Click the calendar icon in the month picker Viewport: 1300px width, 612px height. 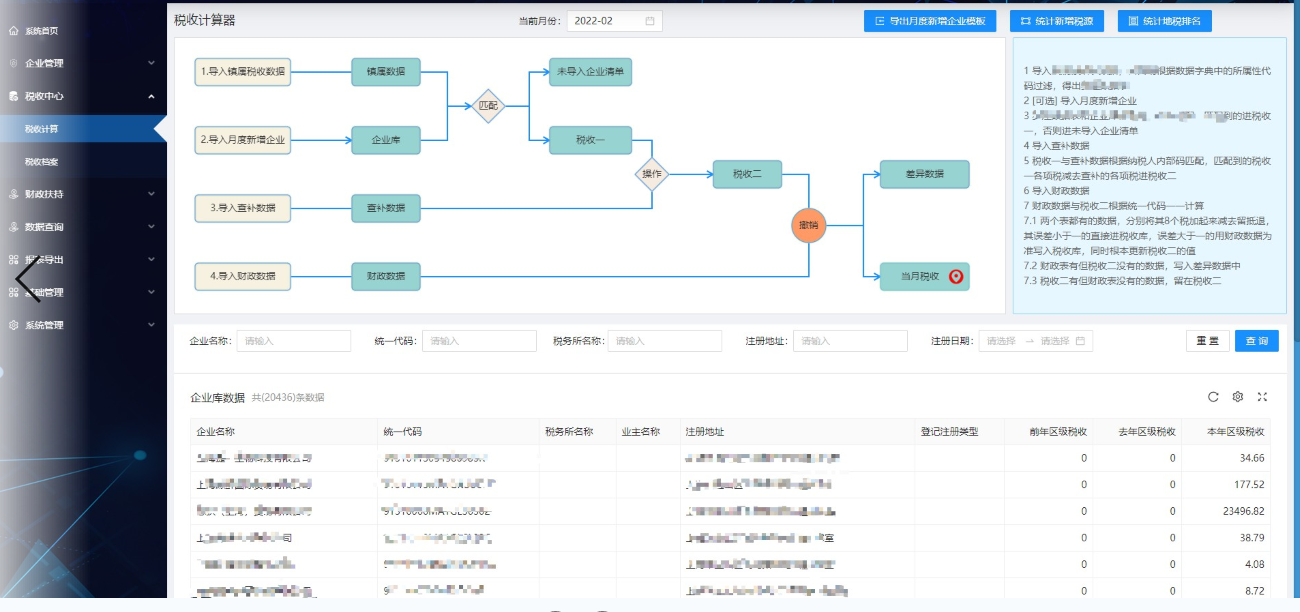[x=650, y=21]
